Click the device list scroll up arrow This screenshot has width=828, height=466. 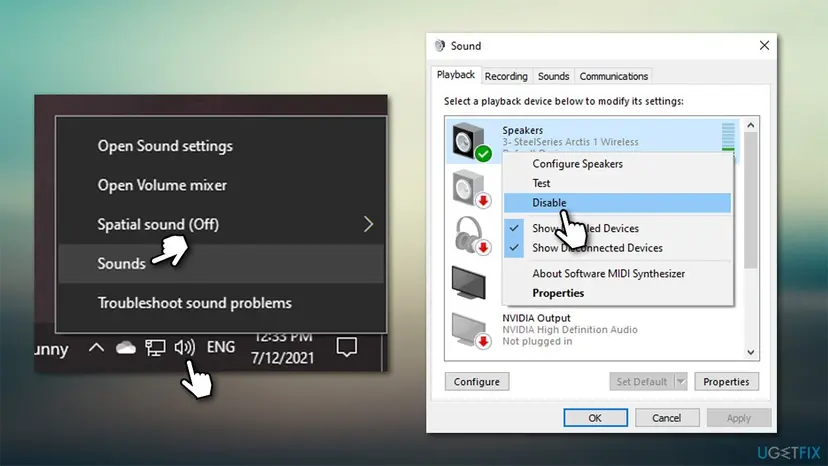point(751,126)
